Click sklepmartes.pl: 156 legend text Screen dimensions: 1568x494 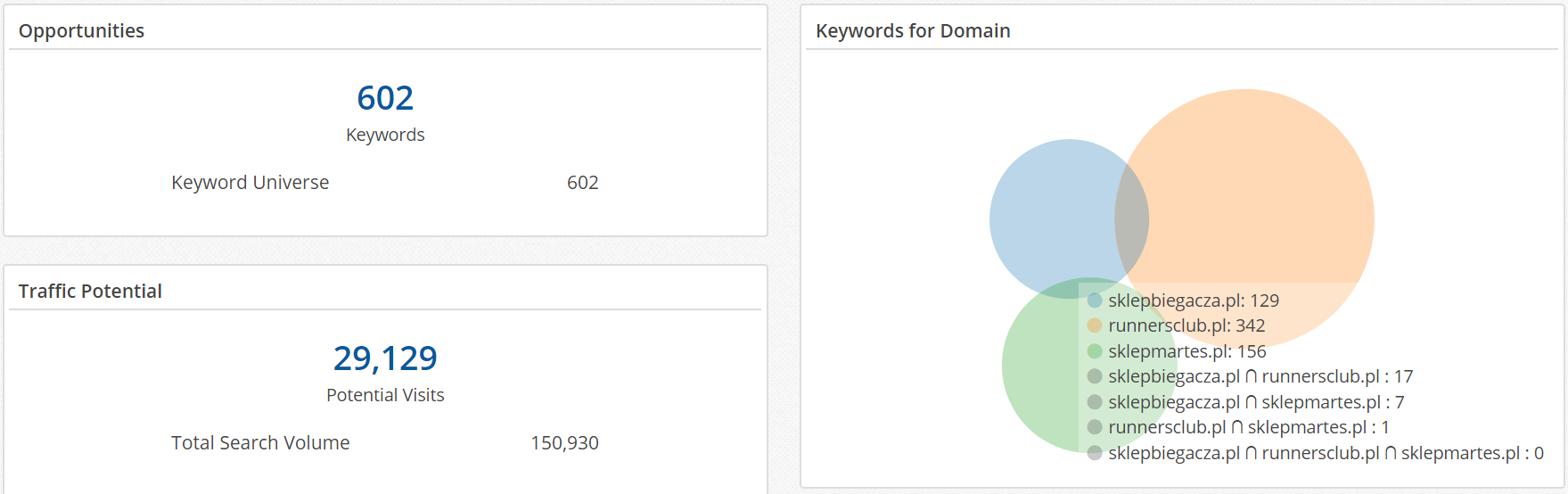tap(1187, 351)
